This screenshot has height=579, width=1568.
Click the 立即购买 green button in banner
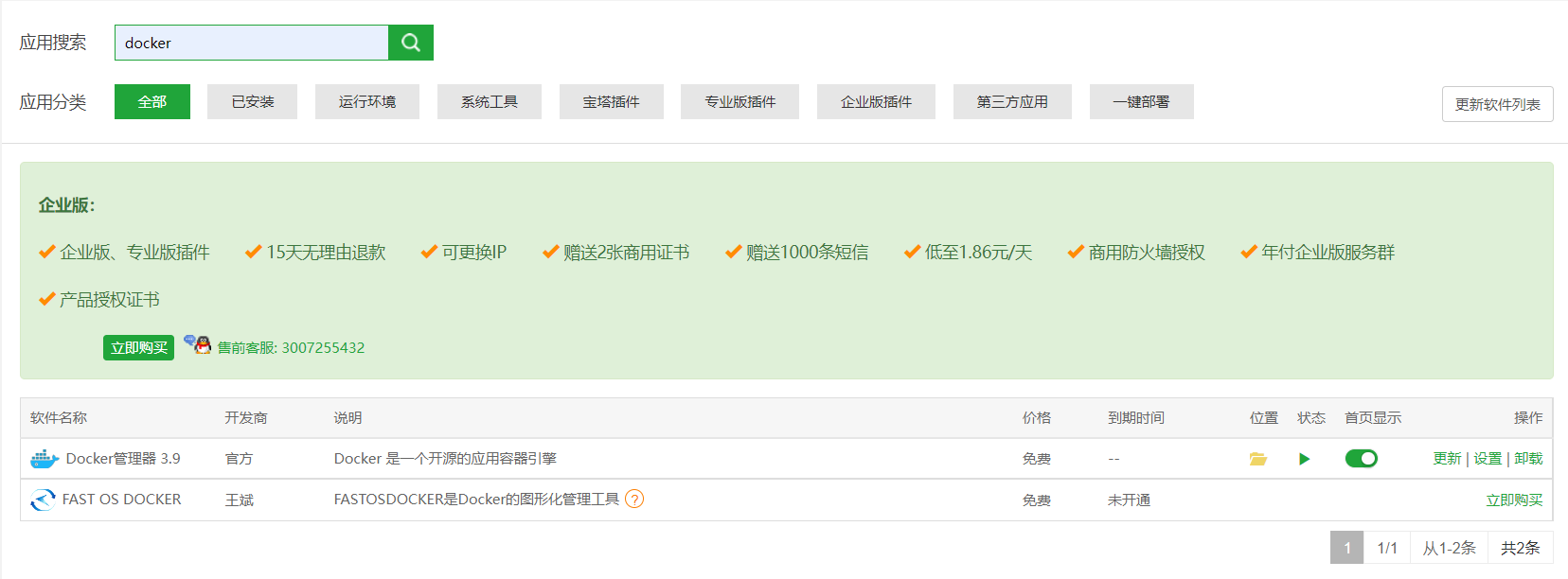139,348
